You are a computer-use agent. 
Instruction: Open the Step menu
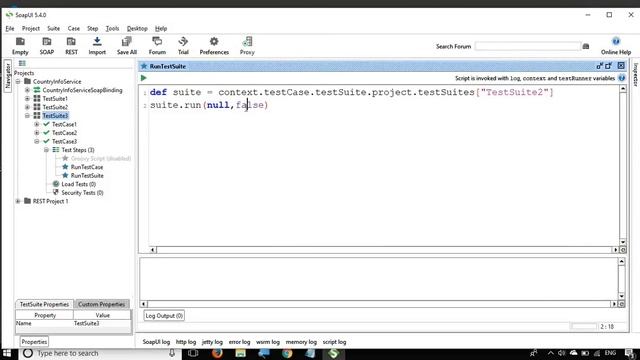click(x=92, y=29)
